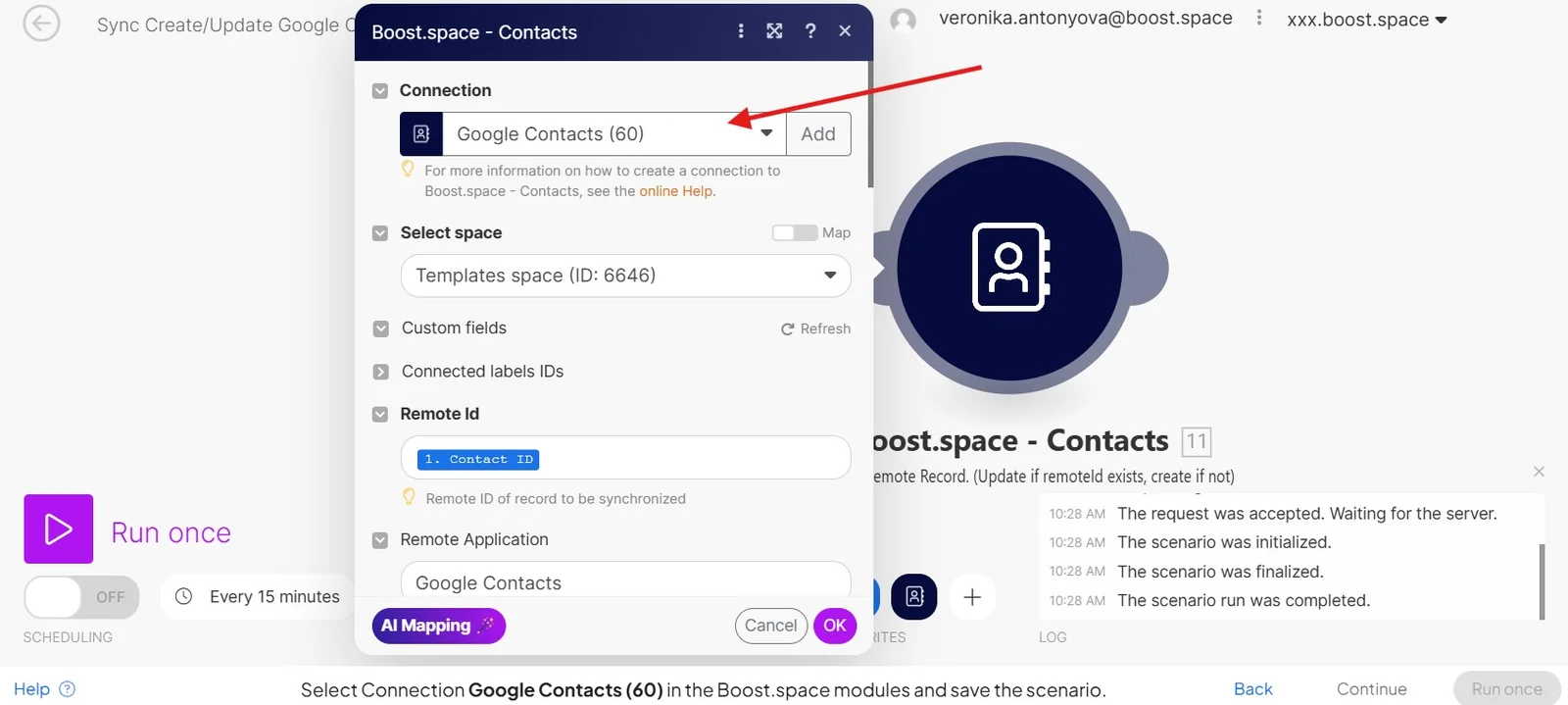1568x705 pixels.
Task: Click the lightbulb hint under Connection
Action: coord(408,170)
